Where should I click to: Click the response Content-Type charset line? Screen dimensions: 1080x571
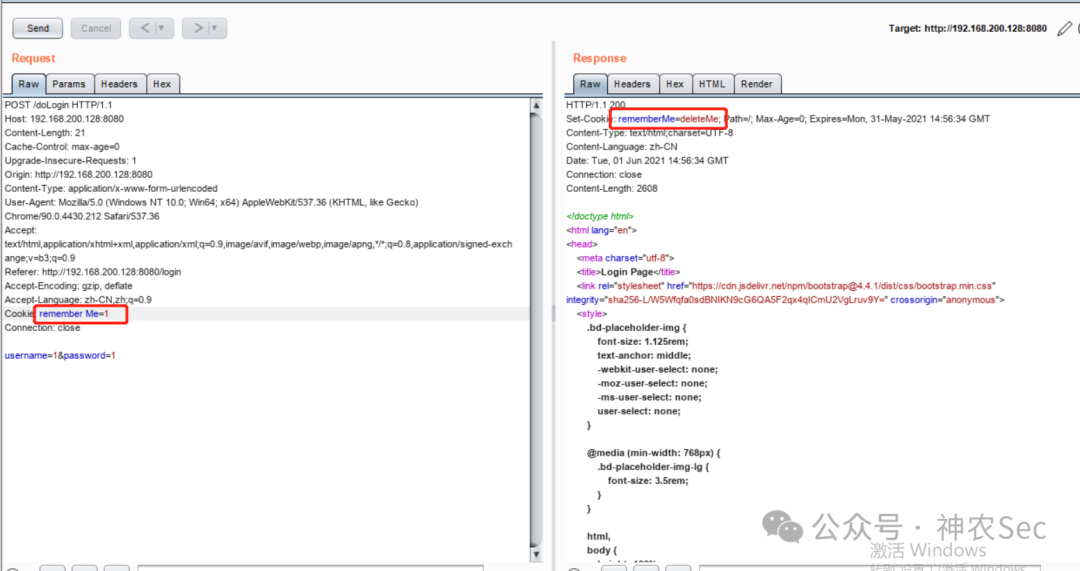coord(650,133)
